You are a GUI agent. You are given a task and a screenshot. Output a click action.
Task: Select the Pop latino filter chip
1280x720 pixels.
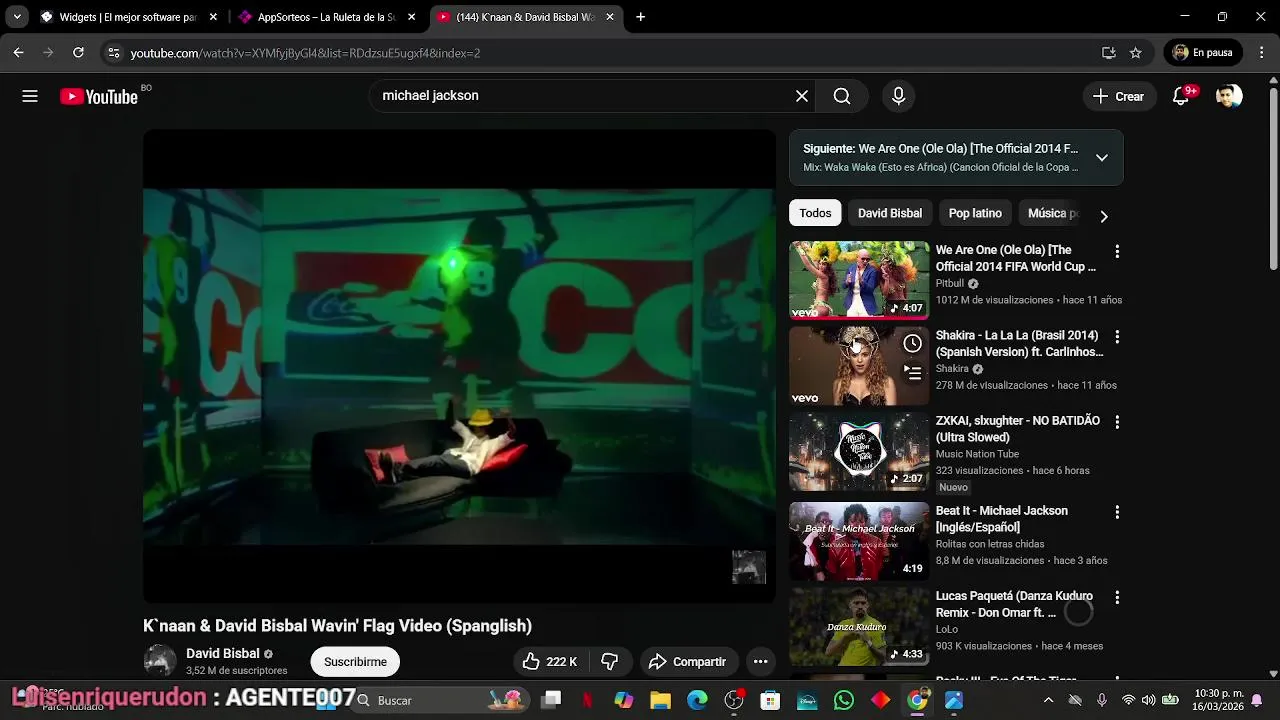pos(975,213)
